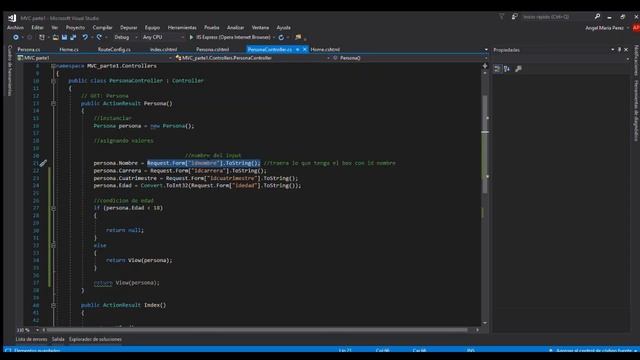Collapse the PersonaController class region
Image resolution: width=640 pixels, height=360 pixels.
pyautogui.click(x=53, y=81)
